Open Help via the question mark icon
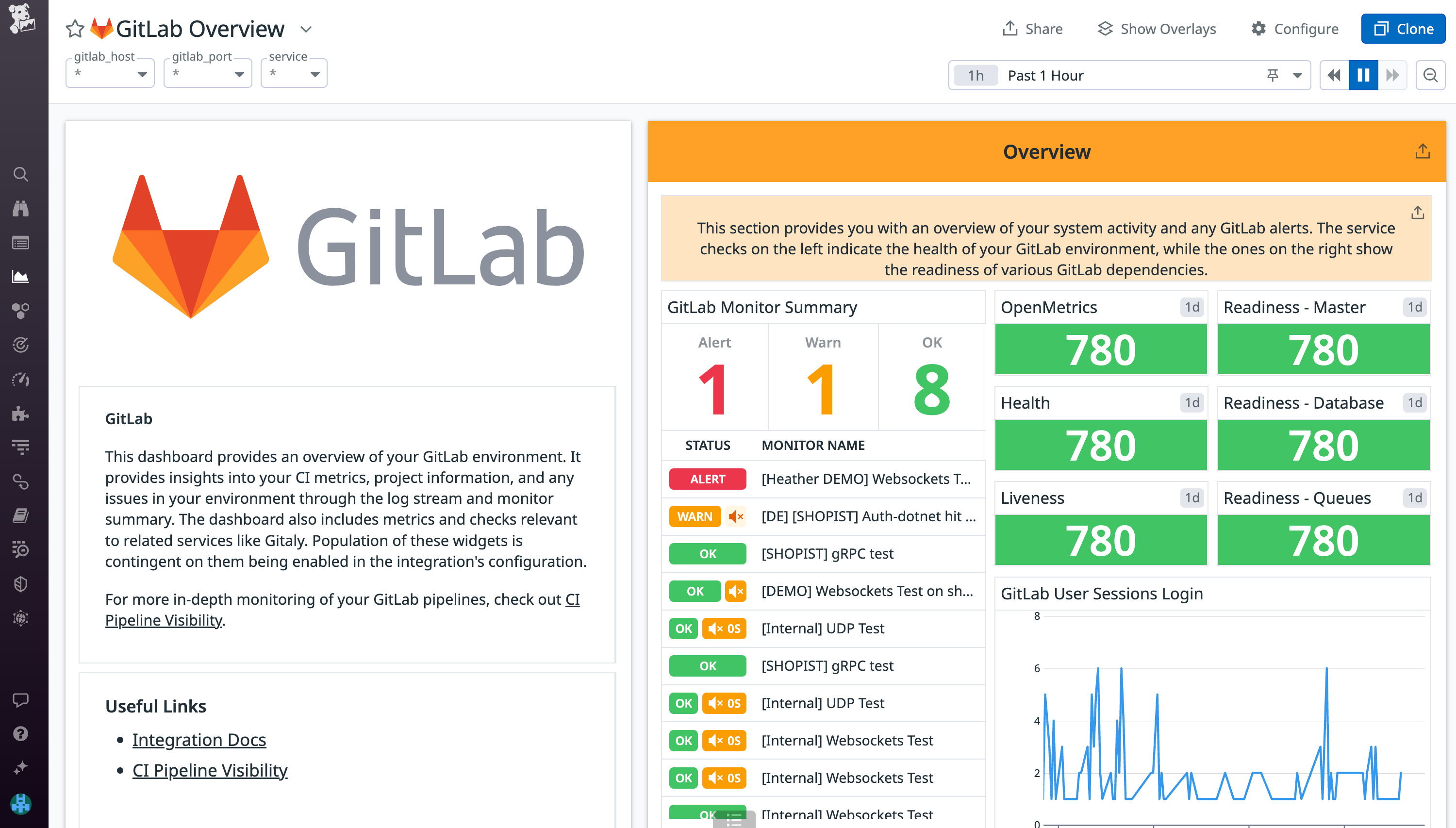Screen dimensions: 1456x828 [21, 733]
